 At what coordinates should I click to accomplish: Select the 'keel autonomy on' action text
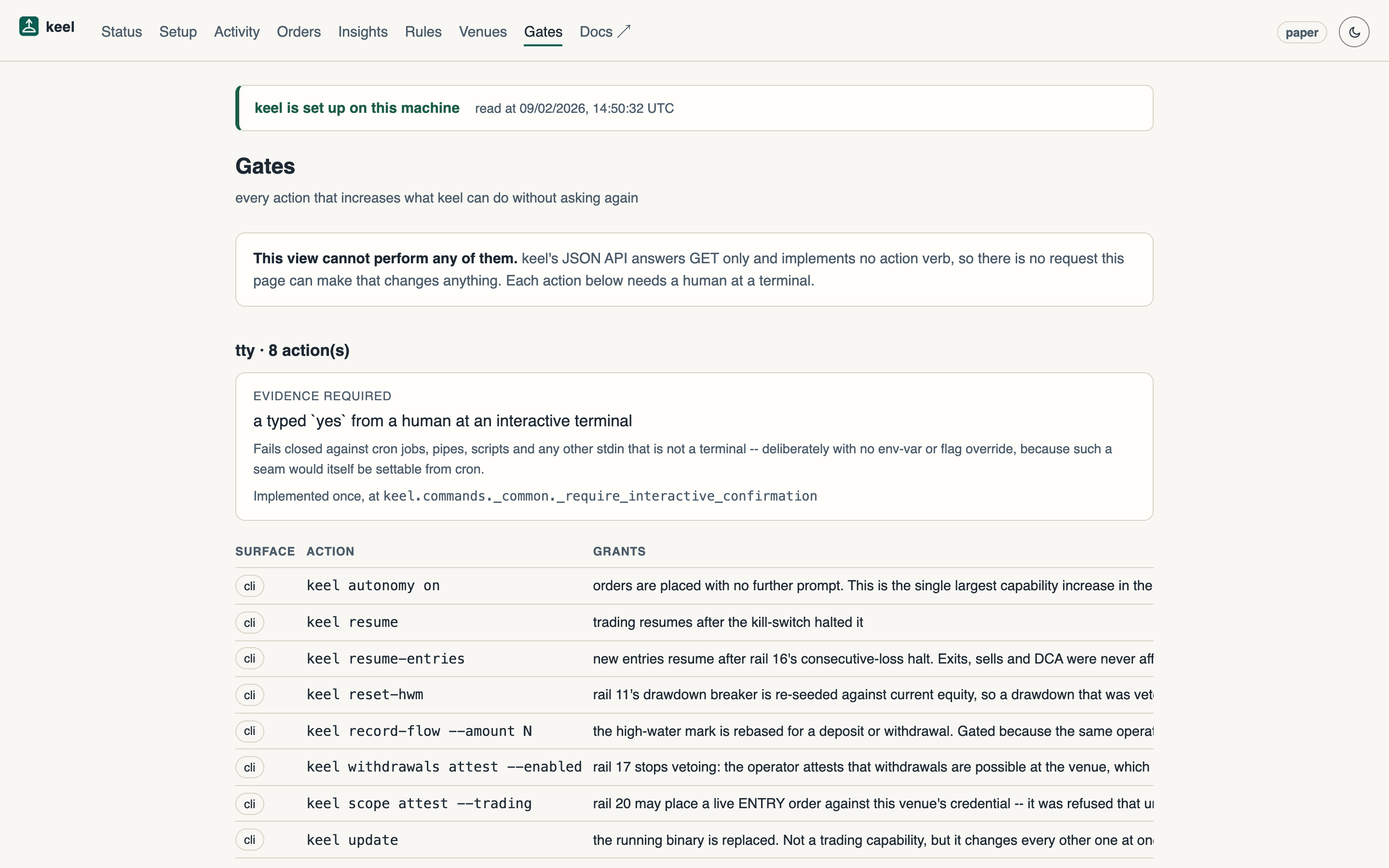tap(373, 585)
